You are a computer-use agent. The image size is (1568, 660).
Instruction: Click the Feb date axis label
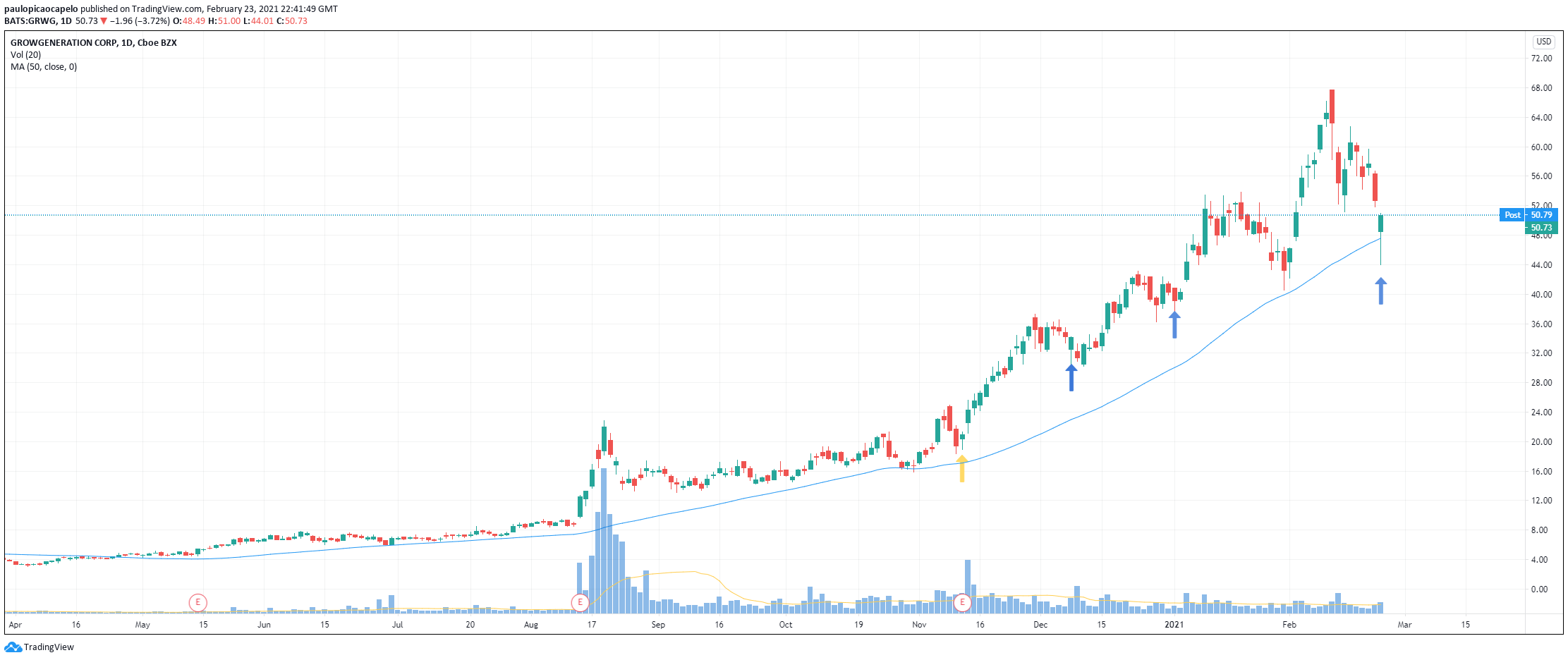(1289, 625)
